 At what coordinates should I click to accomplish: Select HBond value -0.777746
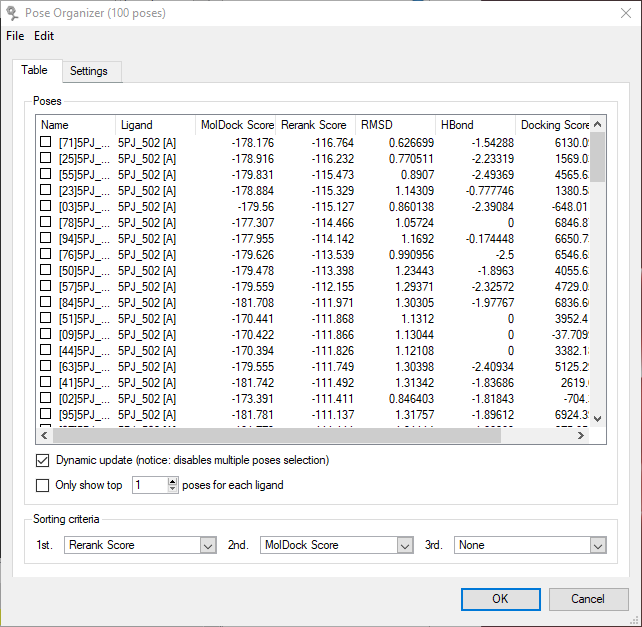[x=490, y=191]
